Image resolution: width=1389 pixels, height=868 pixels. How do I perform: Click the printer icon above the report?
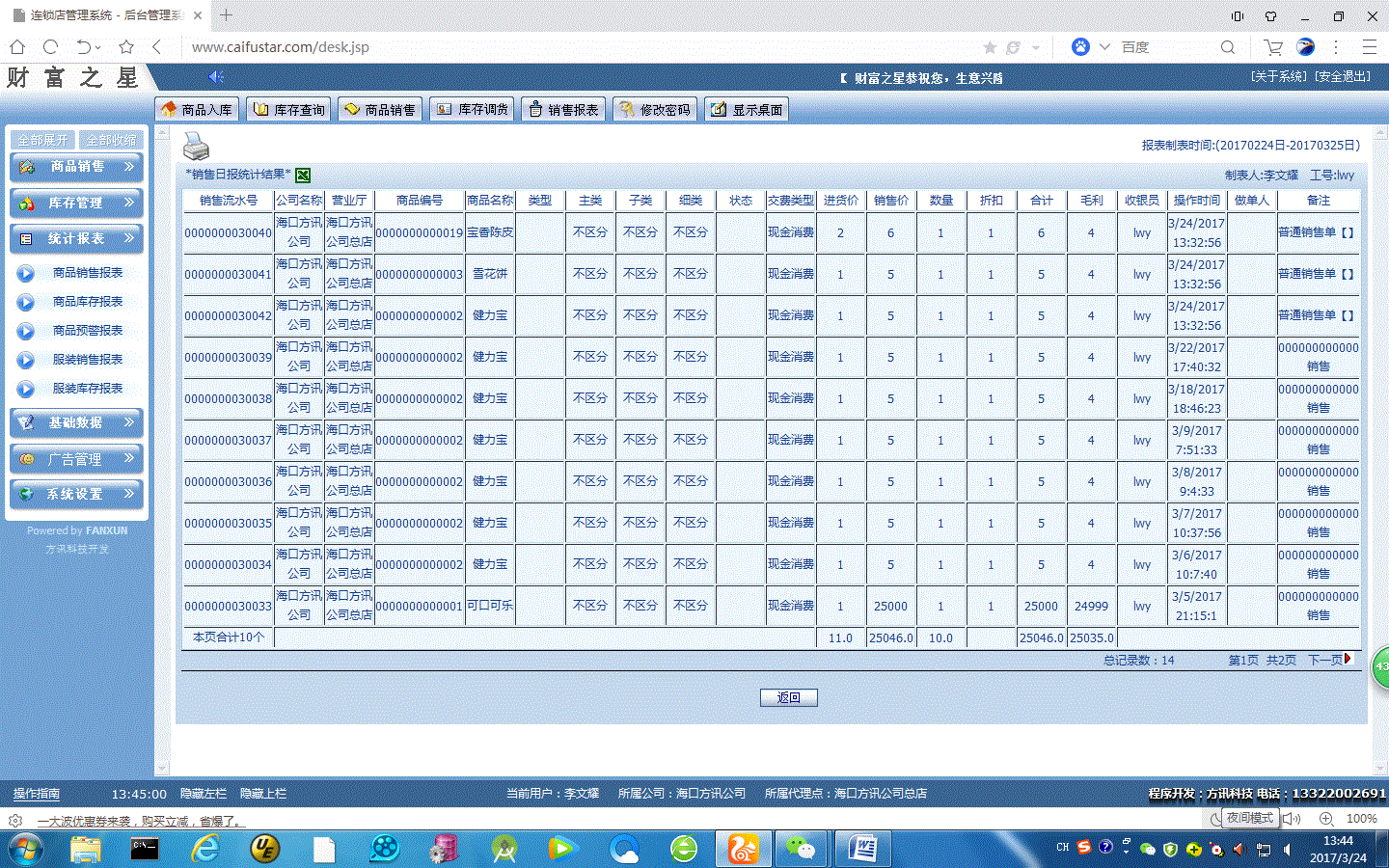point(196,147)
